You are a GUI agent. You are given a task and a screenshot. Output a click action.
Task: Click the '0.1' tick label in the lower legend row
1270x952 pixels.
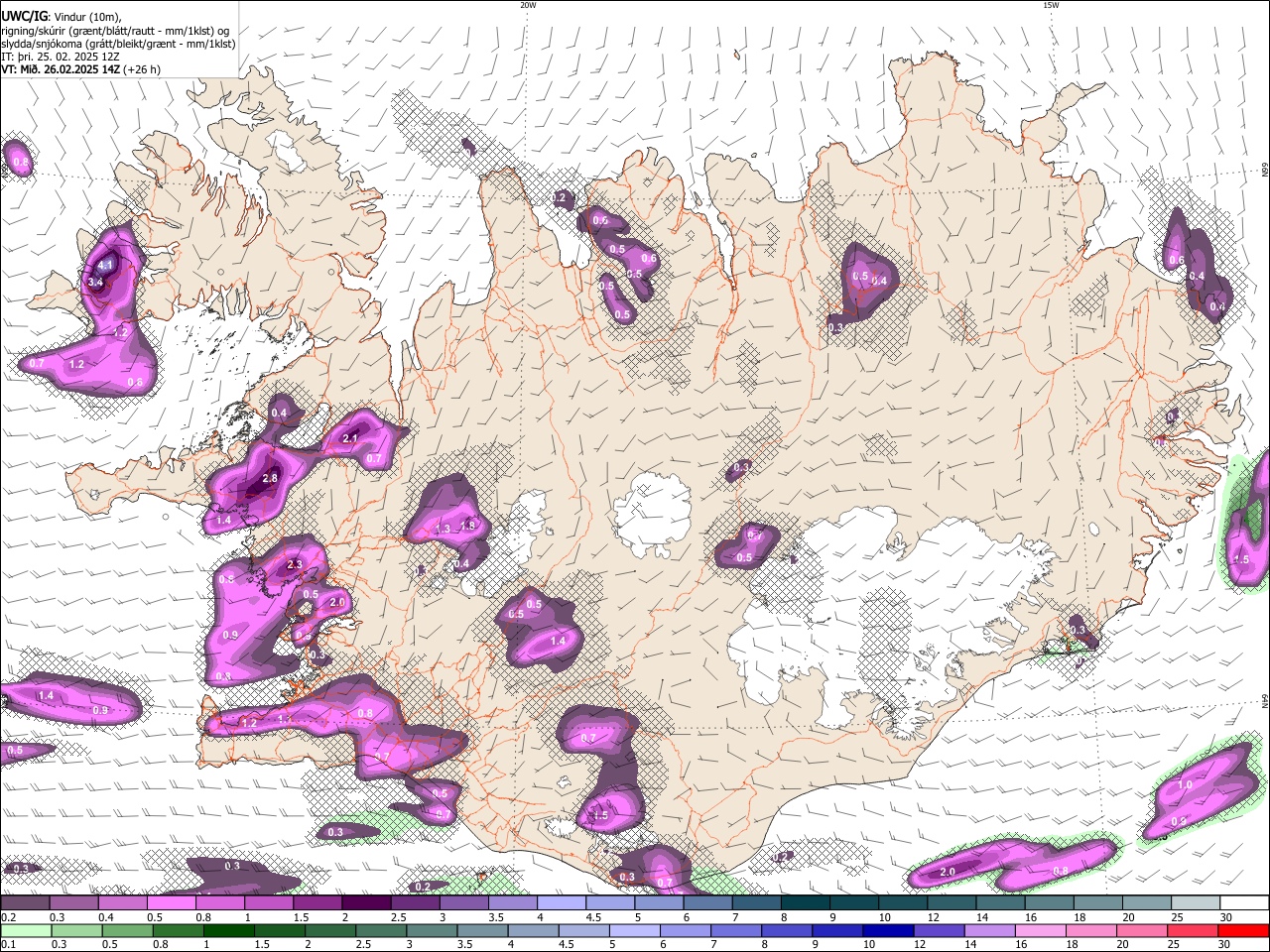(7, 944)
